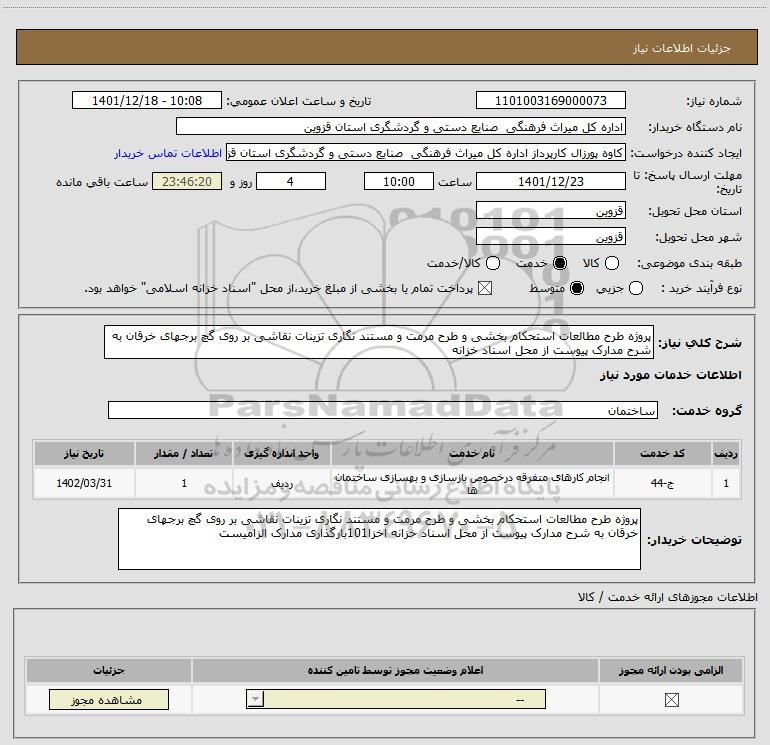This screenshot has height=745, width=770.
Task: Click the تاریخ نیاز column header
Action: [84, 453]
